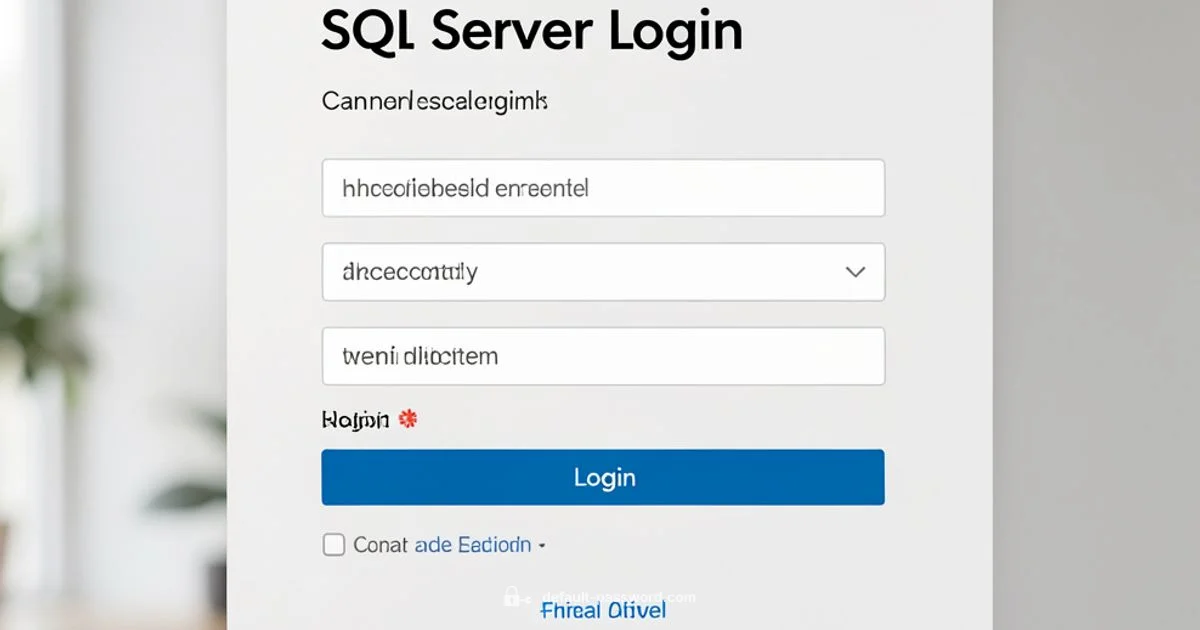The image size is (1200, 630).
Task: Click the small lock symbol above Fhreal Otivel
Action: pos(513,596)
